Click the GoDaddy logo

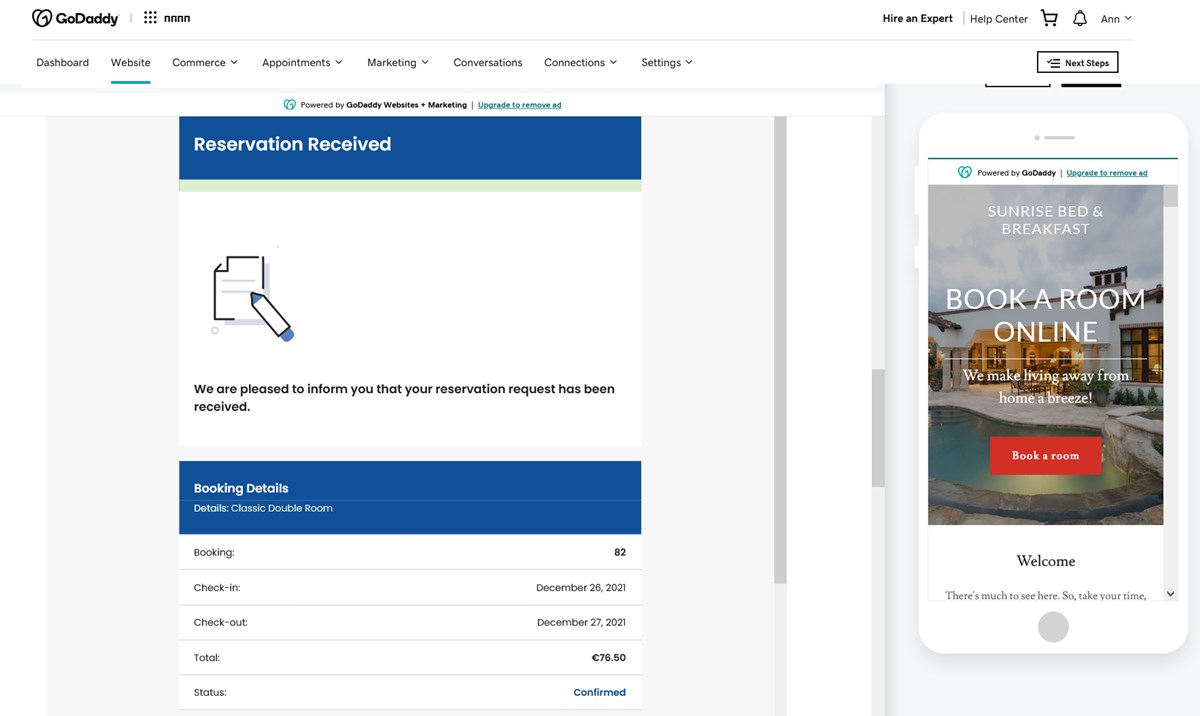[75, 18]
